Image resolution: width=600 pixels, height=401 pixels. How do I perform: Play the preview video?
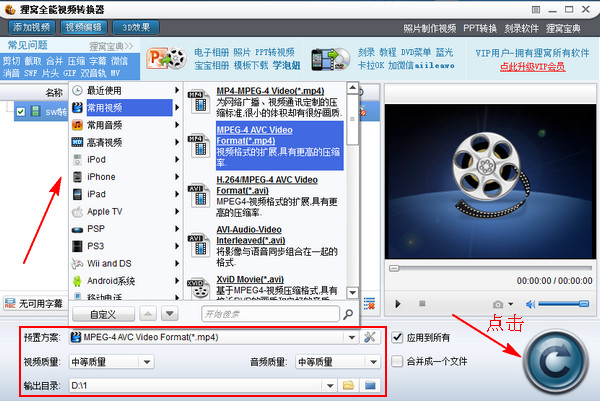(398, 304)
